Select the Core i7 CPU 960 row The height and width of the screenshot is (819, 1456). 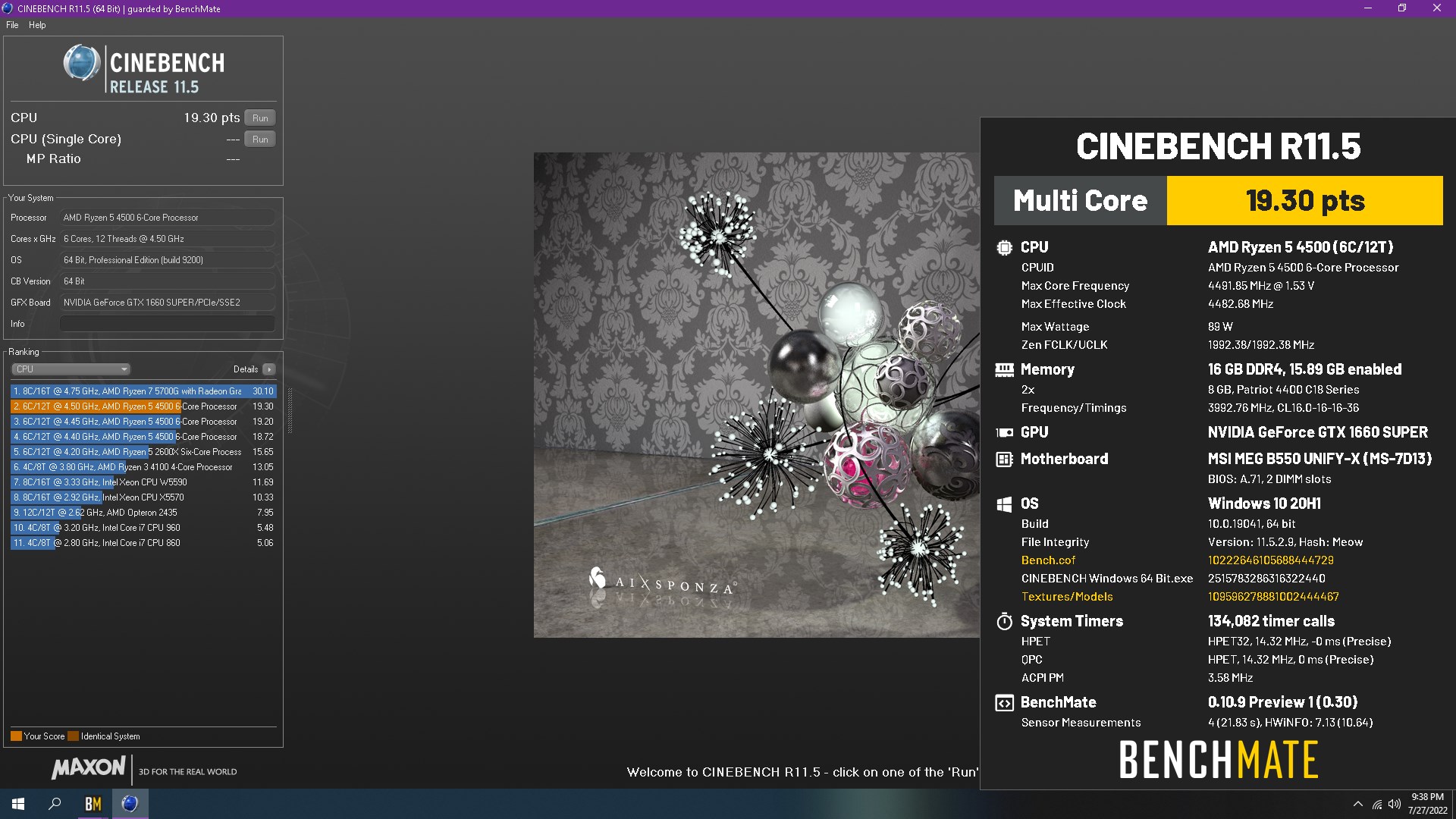(x=143, y=528)
